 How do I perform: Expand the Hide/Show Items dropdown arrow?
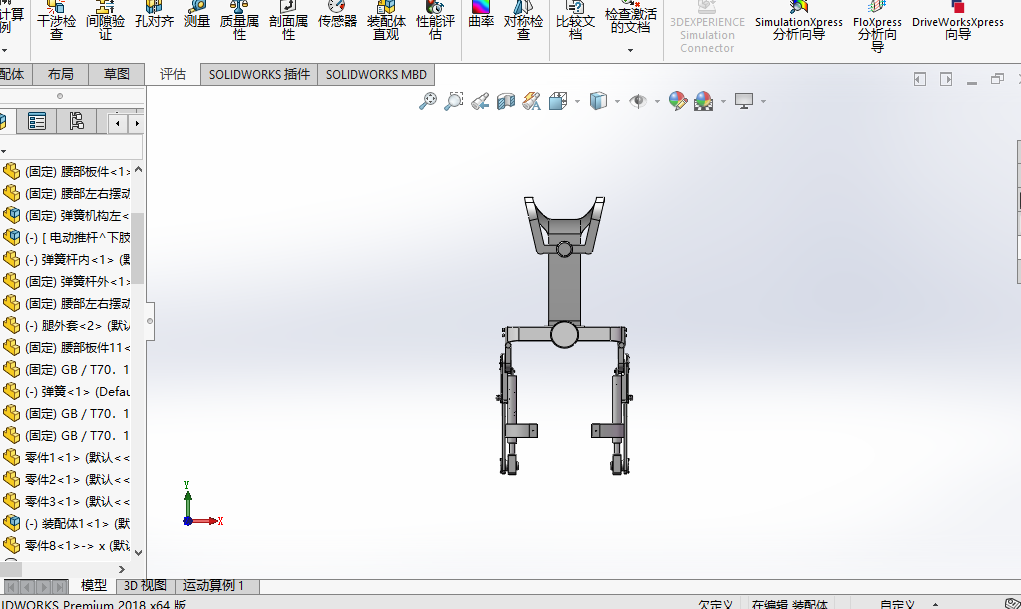pyautogui.click(x=657, y=102)
